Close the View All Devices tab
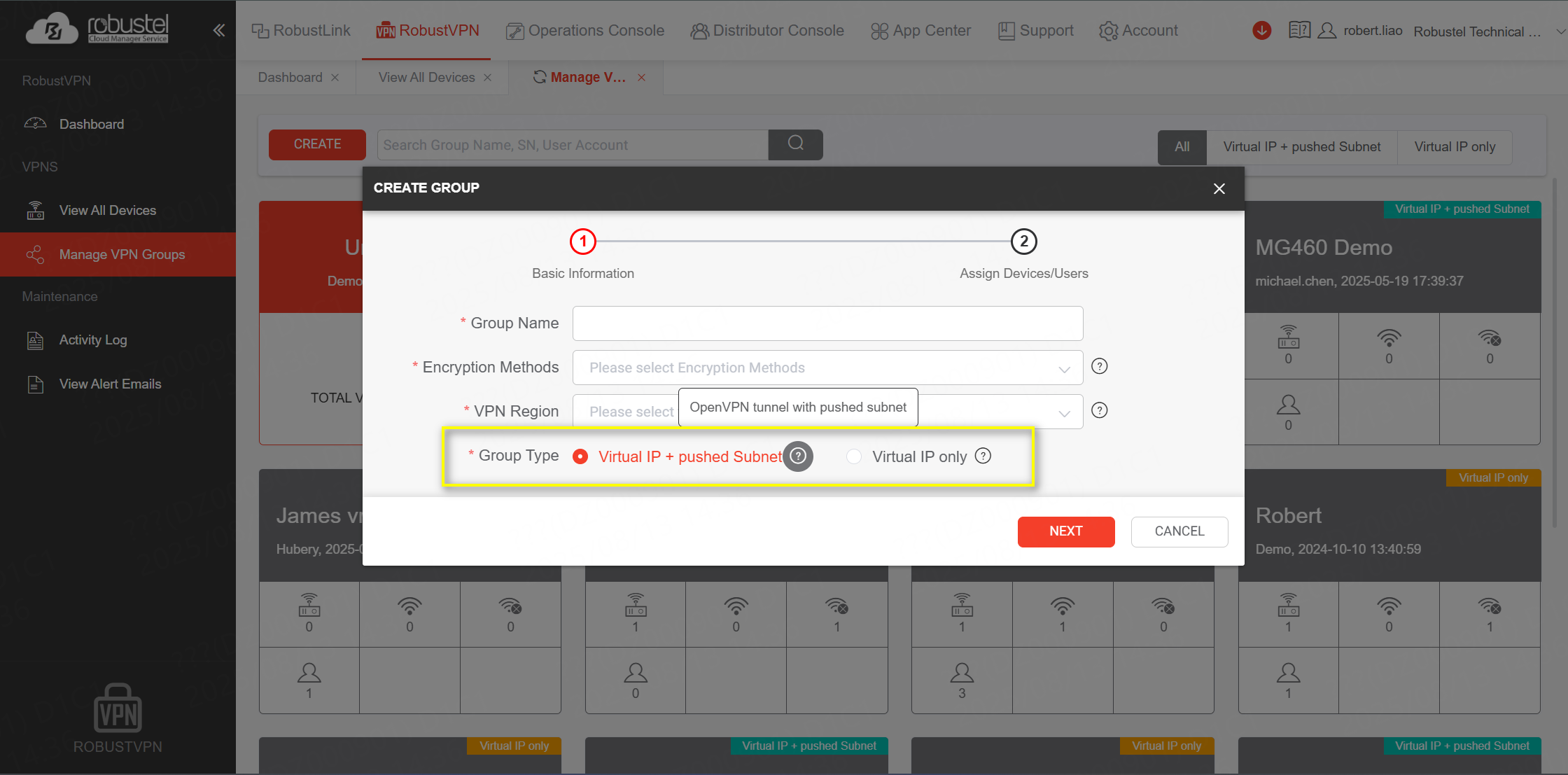The width and height of the screenshot is (1568, 775). point(488,77)
